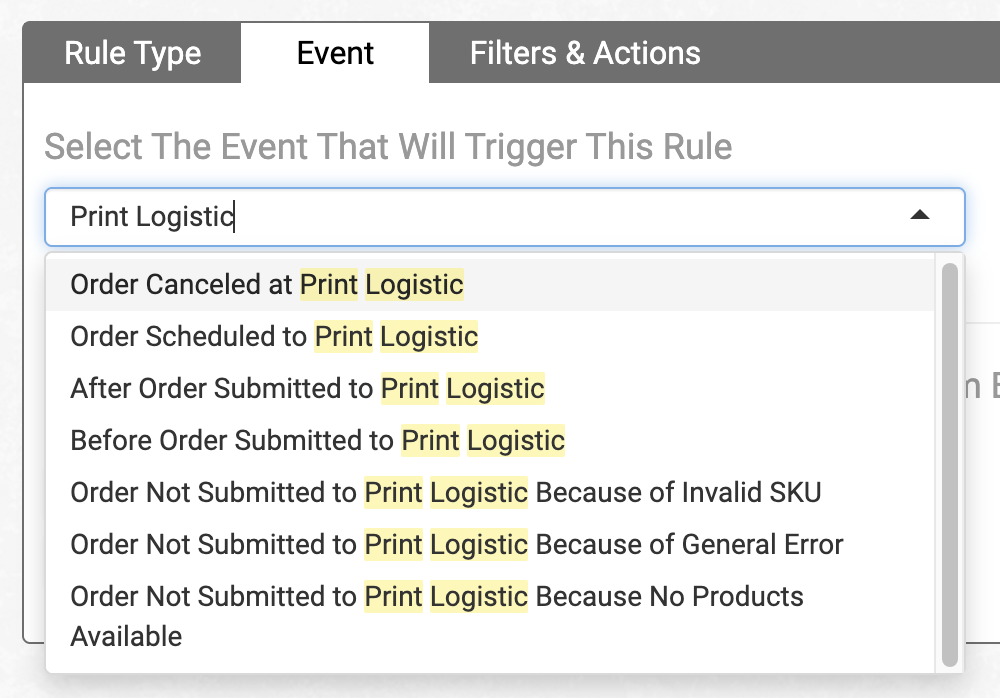Image resolution: width=1000 pixels, height=698 pixels.
Task: Click highlighted Logistic in Before Order Submitted option
Action: click(516, 441)
